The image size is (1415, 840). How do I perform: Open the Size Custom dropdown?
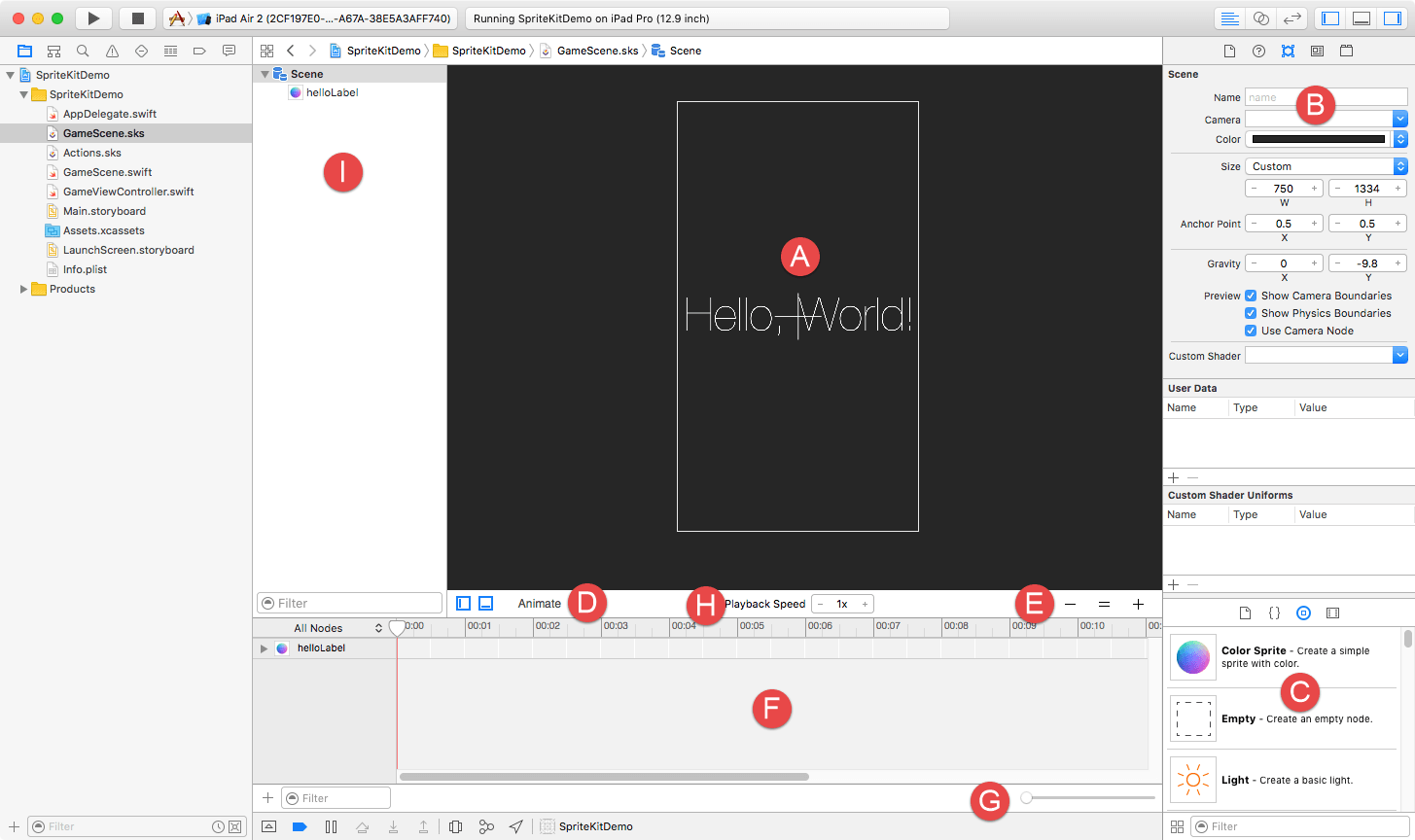[1326, 166]
